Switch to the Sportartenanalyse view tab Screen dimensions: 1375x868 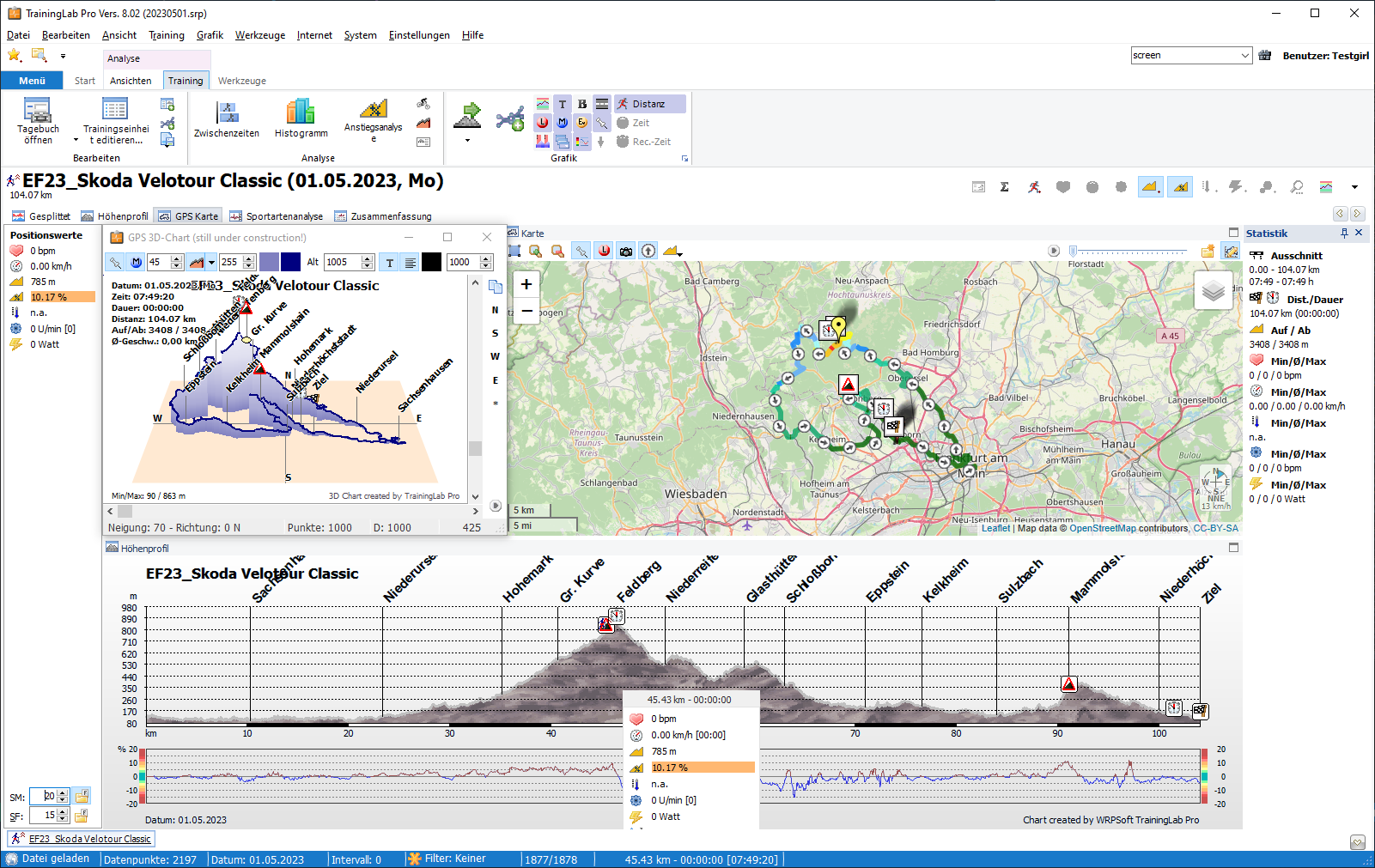277,216
